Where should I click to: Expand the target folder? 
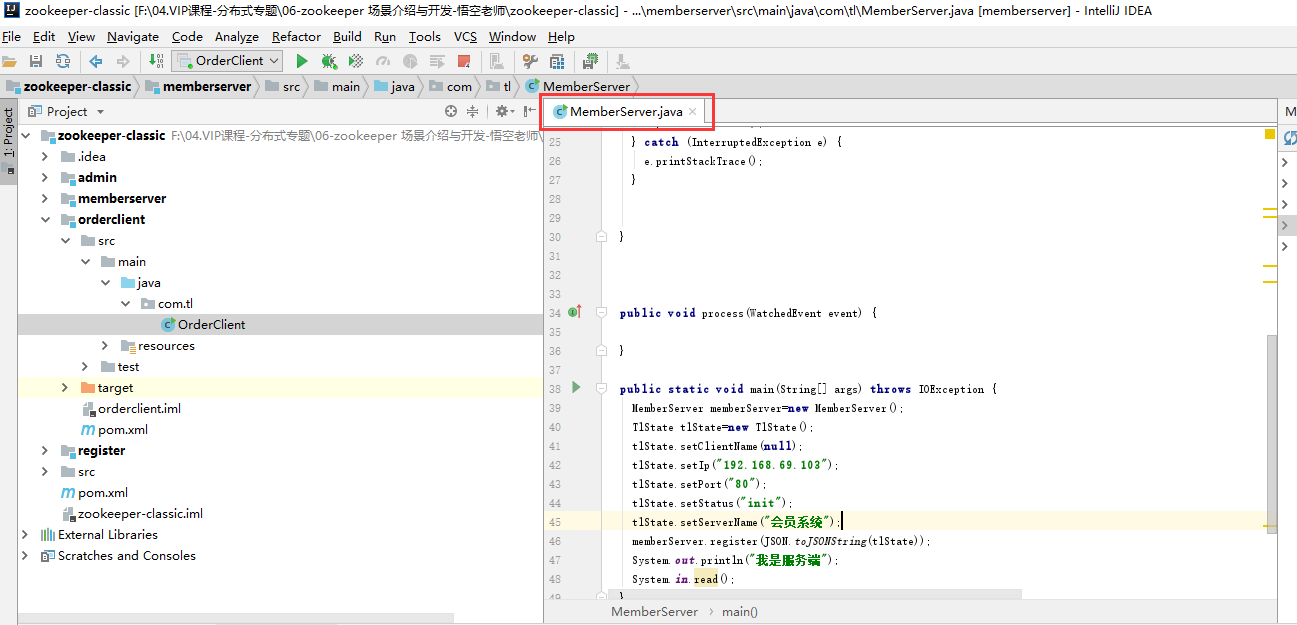[x=65, y=388]
